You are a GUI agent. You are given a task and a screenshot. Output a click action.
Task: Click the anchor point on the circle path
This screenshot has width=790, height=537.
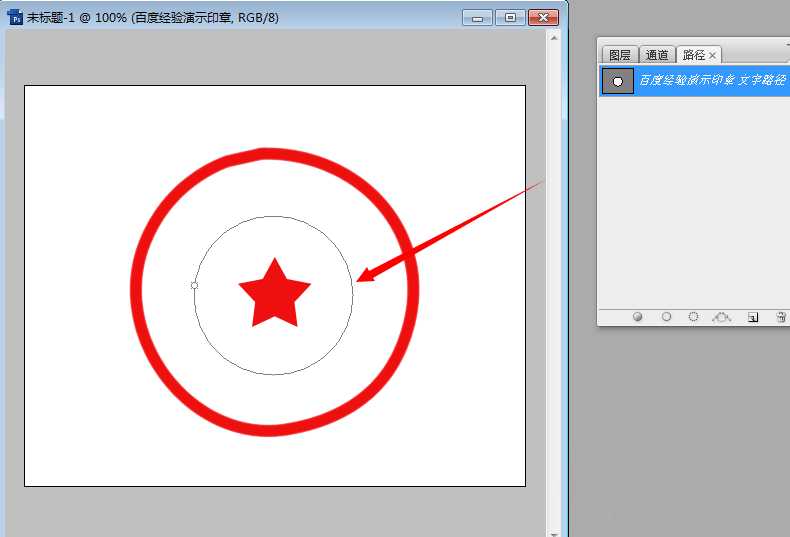(x=194, y=286)
